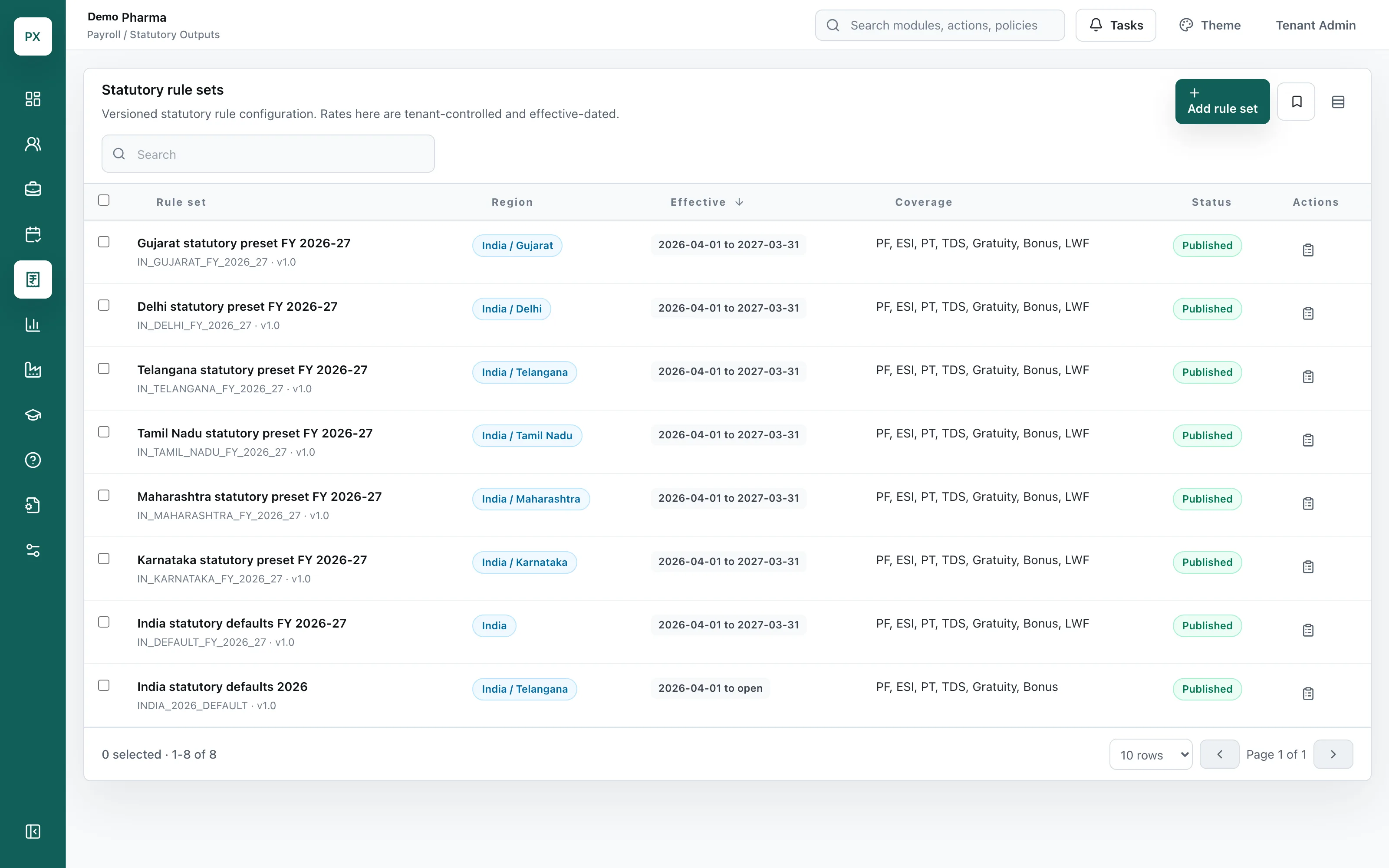Open the Theme switcher
The image size is (1389, 868).
coord(1210,25)
